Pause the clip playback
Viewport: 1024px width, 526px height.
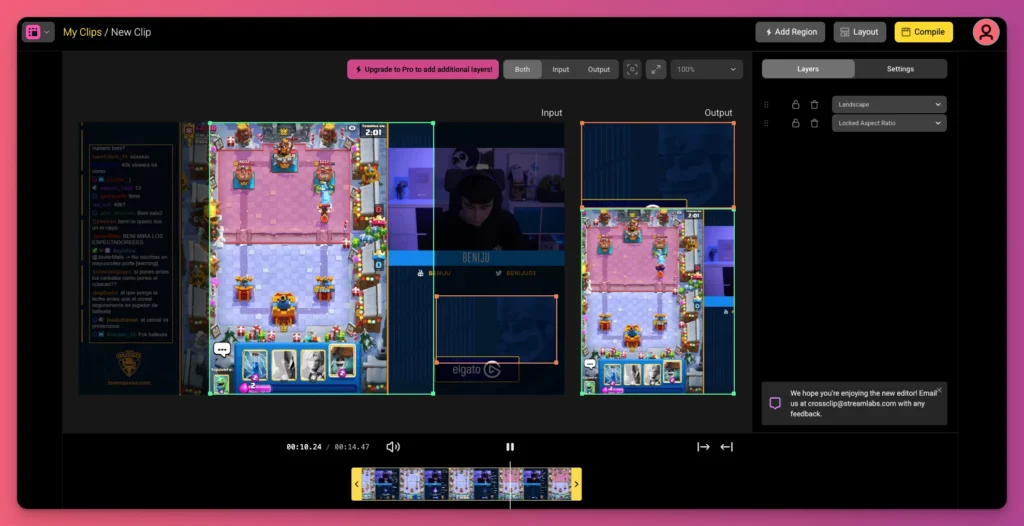click(510, 447)
